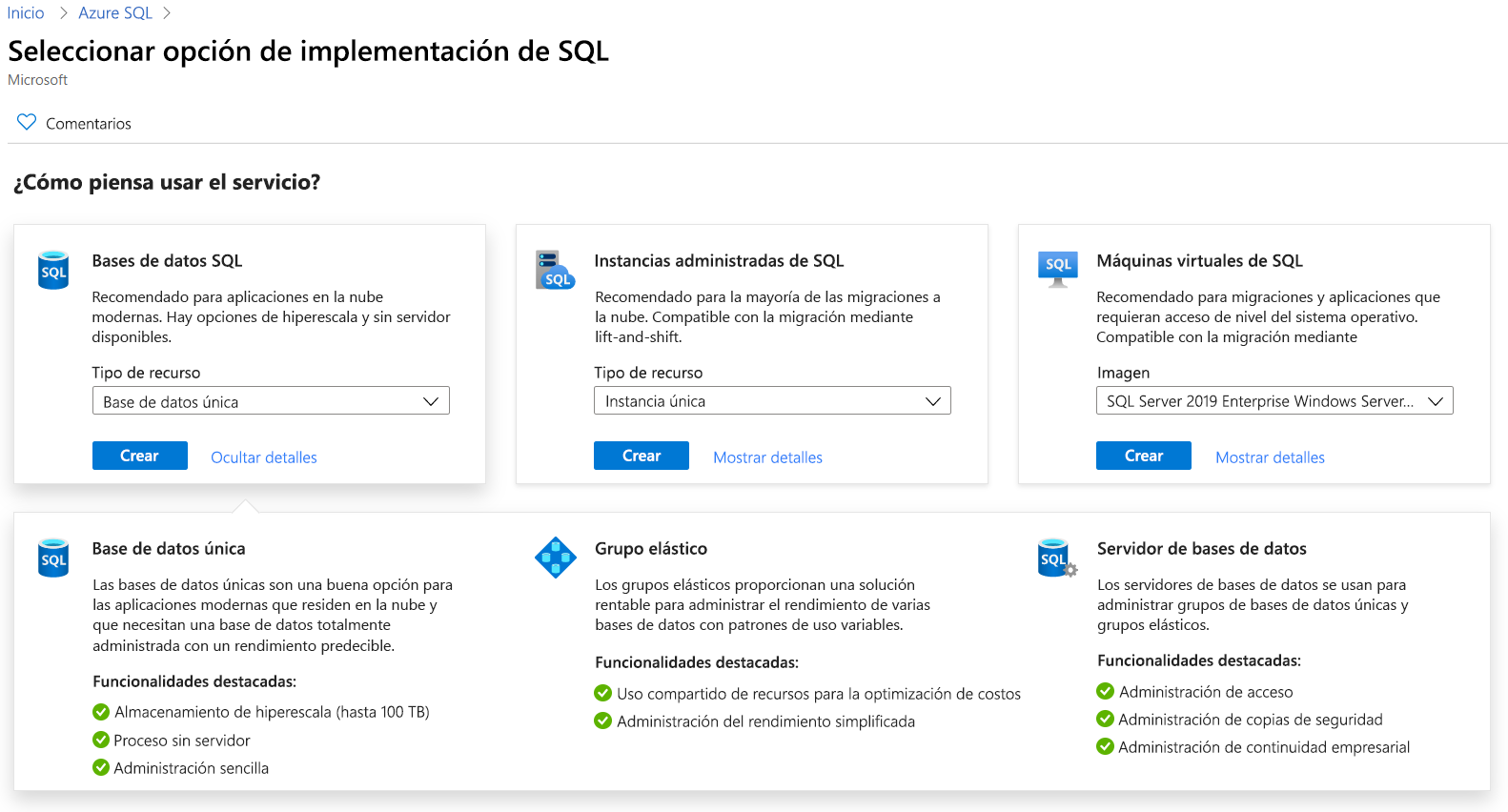The height and width of the screenshot is (812, 1508).
Task: Click the Máquinas virtuales de SQL monitor icon
Action: click(x=1058, y=270)
